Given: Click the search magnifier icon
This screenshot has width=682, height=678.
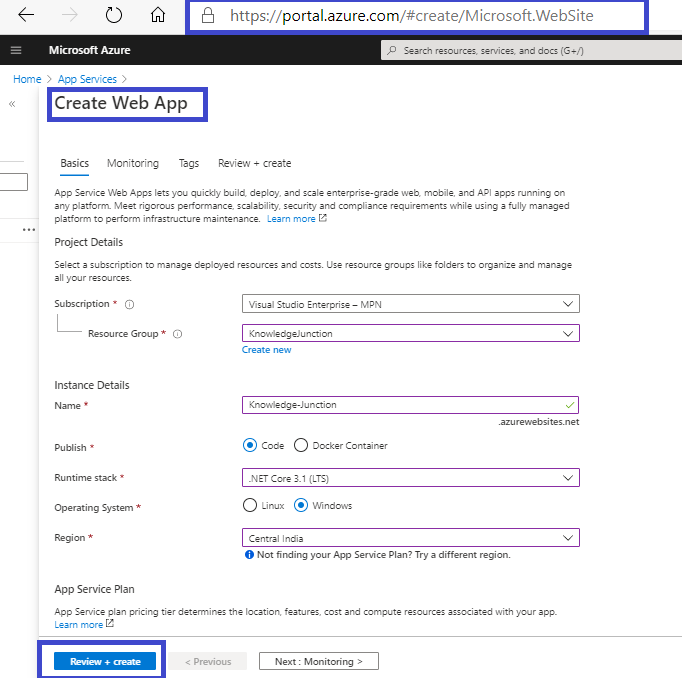Looking at the screenshot, I should click(x=392, y=50).
